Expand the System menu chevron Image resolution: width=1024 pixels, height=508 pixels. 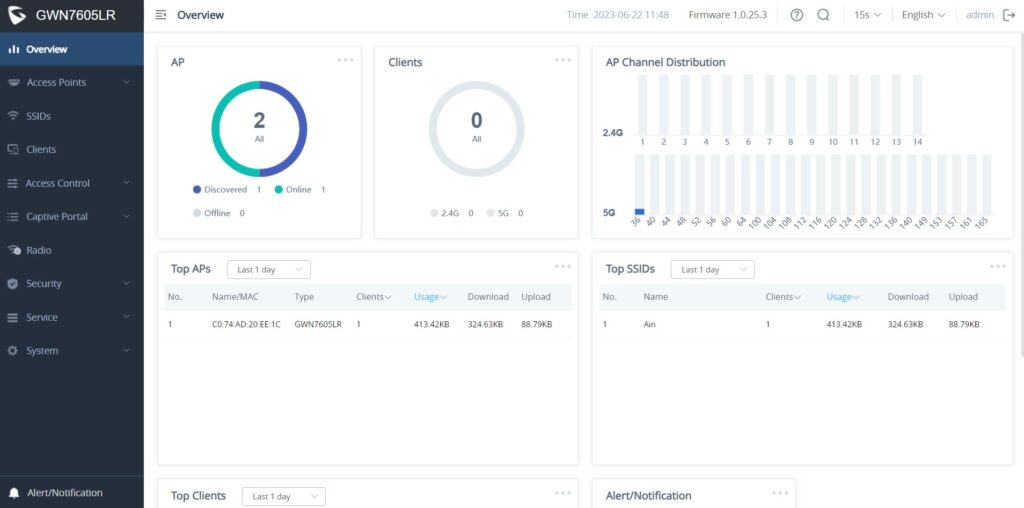pos(127,351)
